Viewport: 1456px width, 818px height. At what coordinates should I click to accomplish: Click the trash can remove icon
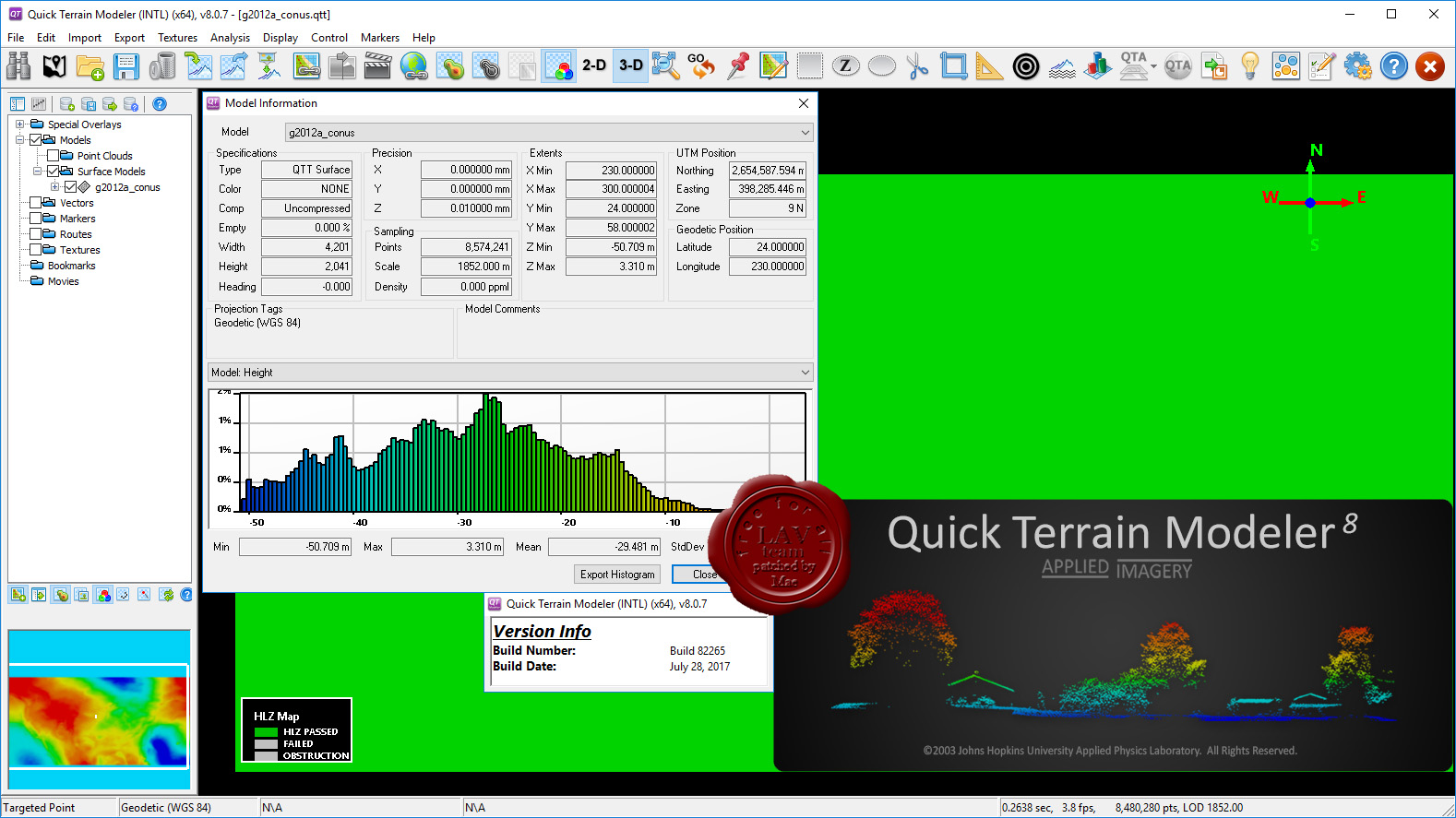tap(162, 65)
